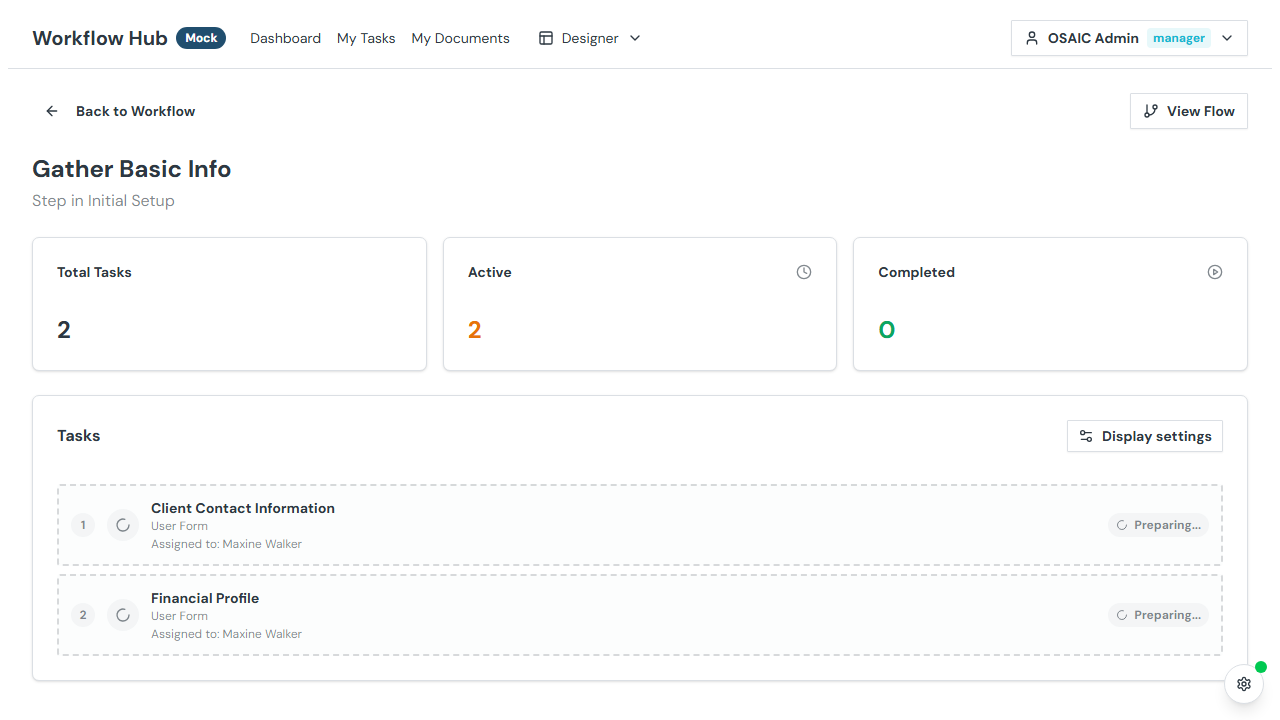Go to the Dashboard menu item
The width and height of the screenshot is (1280, 720).
(285, 37)
